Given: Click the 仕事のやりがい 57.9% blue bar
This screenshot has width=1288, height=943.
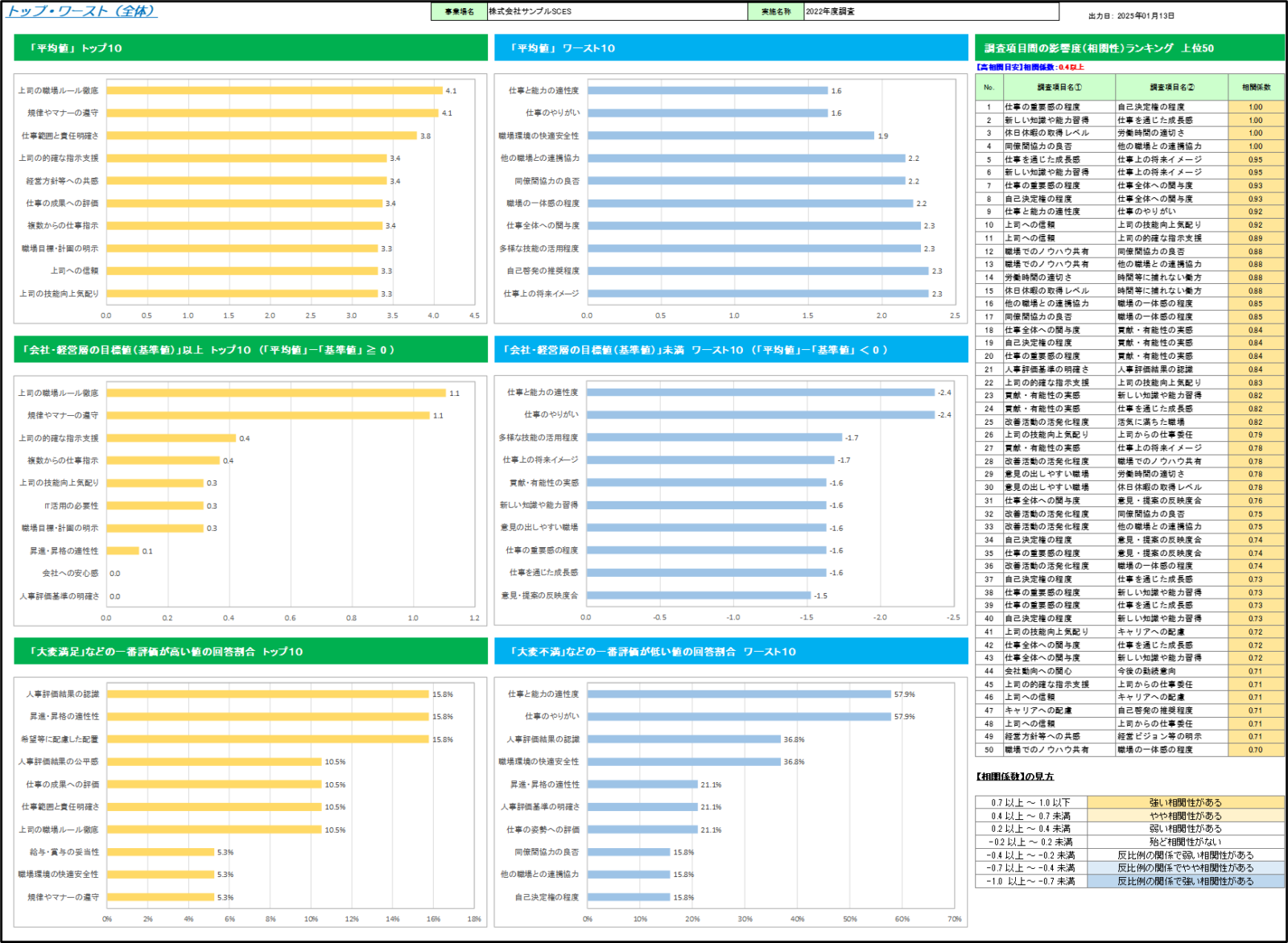Looking at the screenshot, I should pos(739,716).
